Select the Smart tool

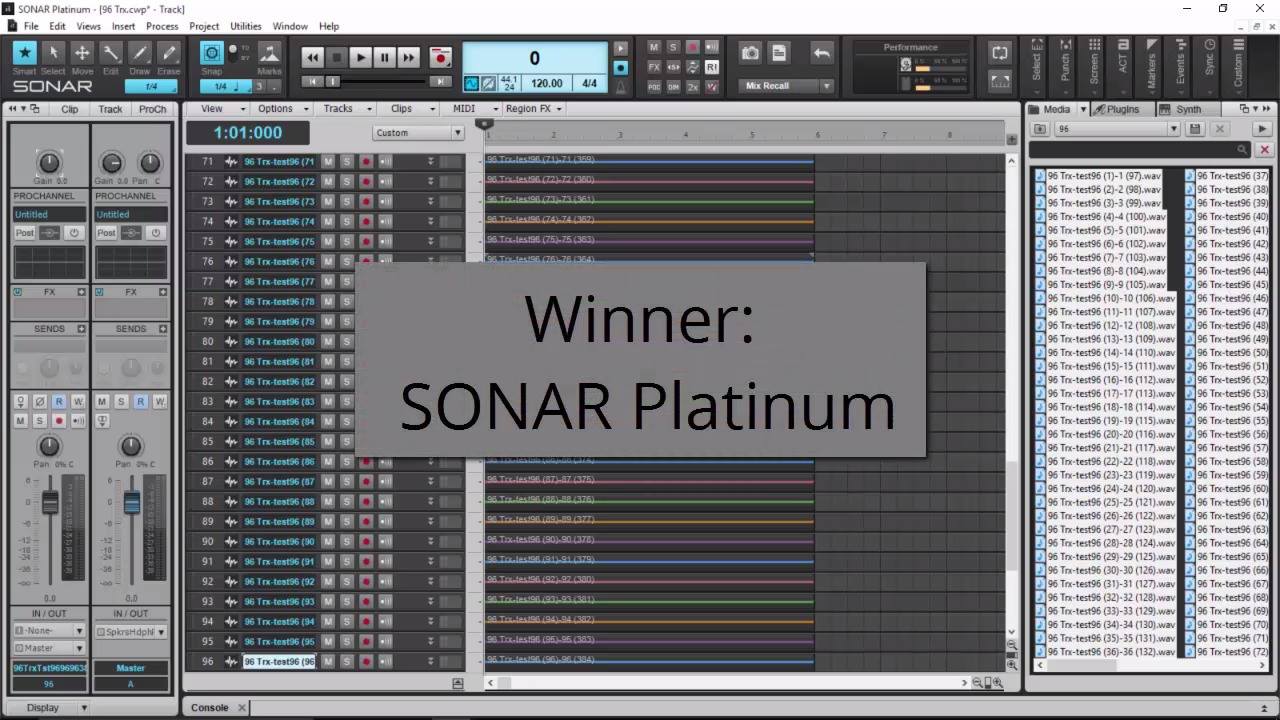[x=25, y=54]
